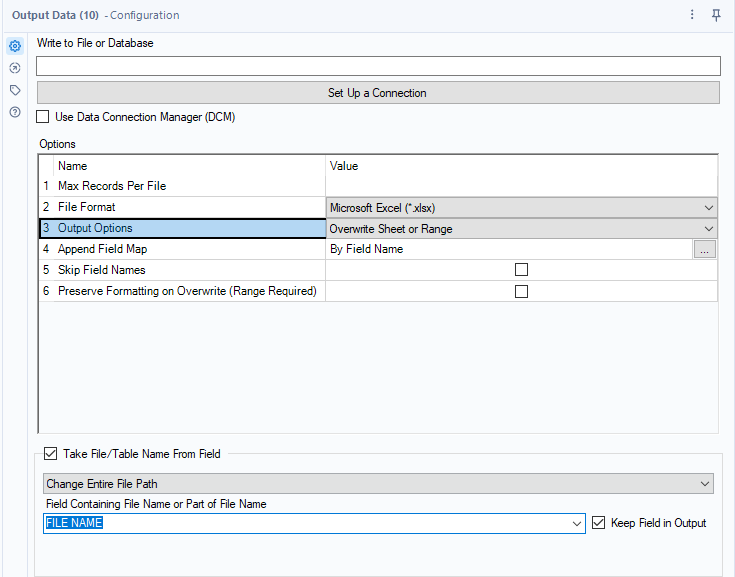Enable Use Data Connection Manager (DCM)
The width and height of the screenshot is (735, 577).
tap(43, 117)
